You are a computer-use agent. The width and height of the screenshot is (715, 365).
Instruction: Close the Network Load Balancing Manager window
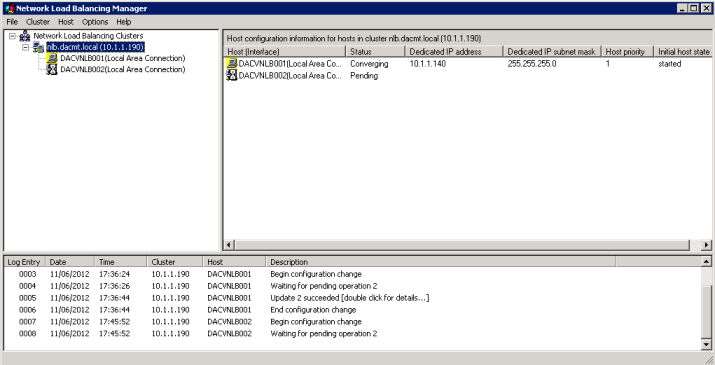point(705,8)
